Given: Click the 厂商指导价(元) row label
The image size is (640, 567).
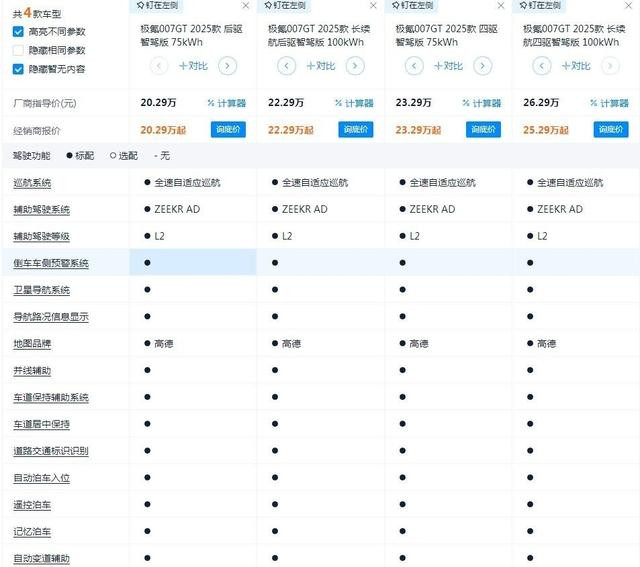Looking at the screenshot, I should (45, 103).
